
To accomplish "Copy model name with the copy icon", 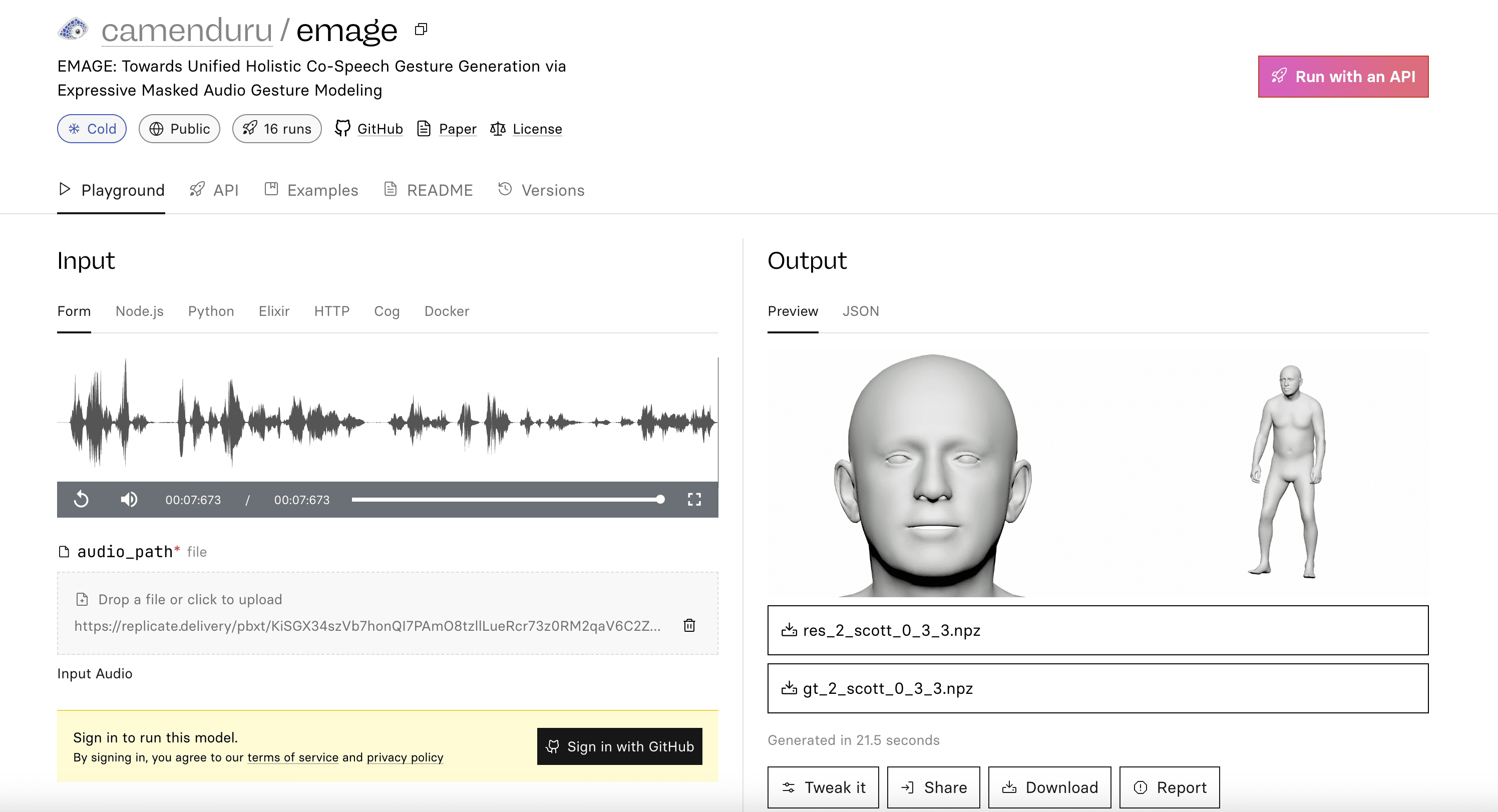I will click(421, 29).
